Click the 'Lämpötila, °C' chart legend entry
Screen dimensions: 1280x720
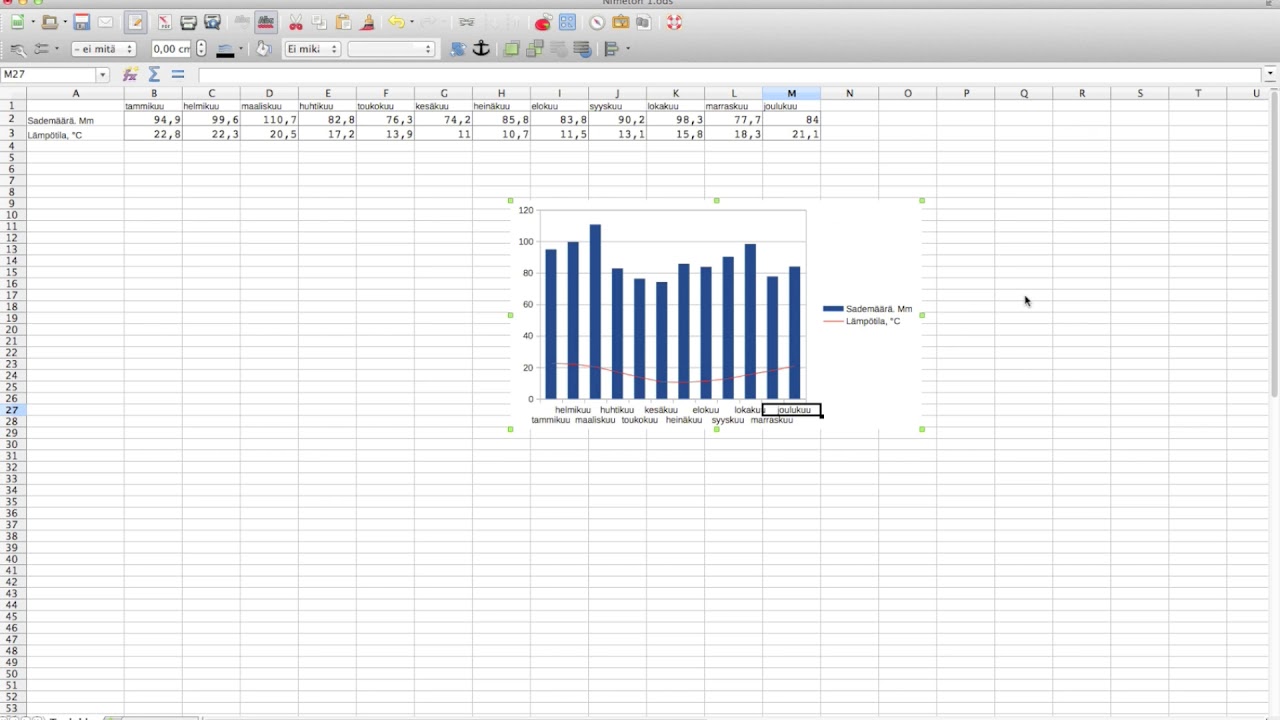point(862,321)
